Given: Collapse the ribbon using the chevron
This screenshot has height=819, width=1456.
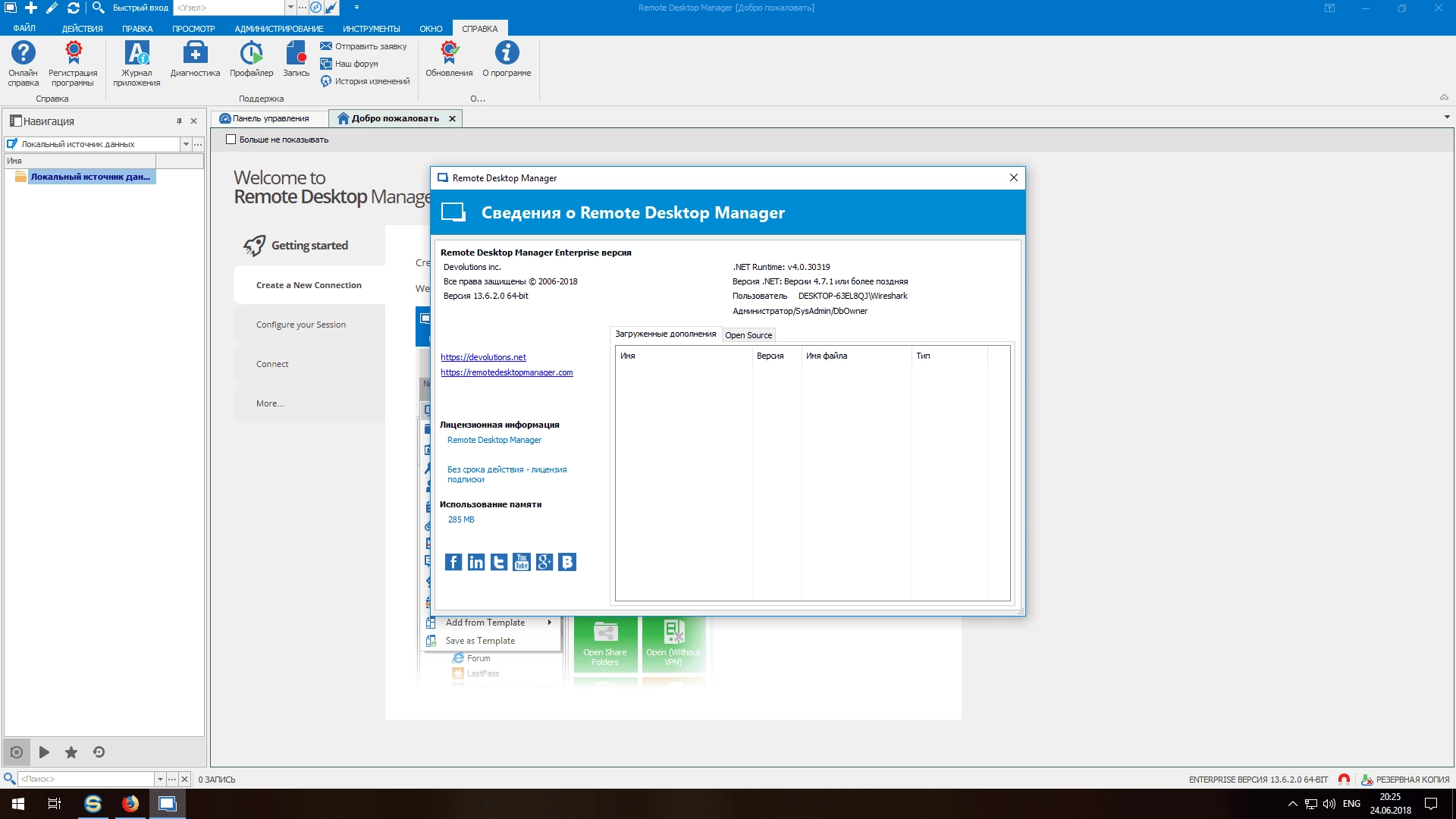Looking at the screenshot, I should [1444, 98].
